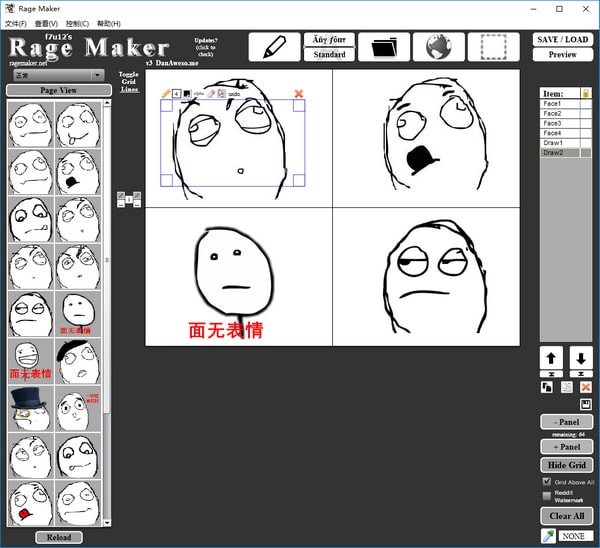This screenshot has height=548, width=600.
Task: Open the 文件(F) menu
Action: 15,23
